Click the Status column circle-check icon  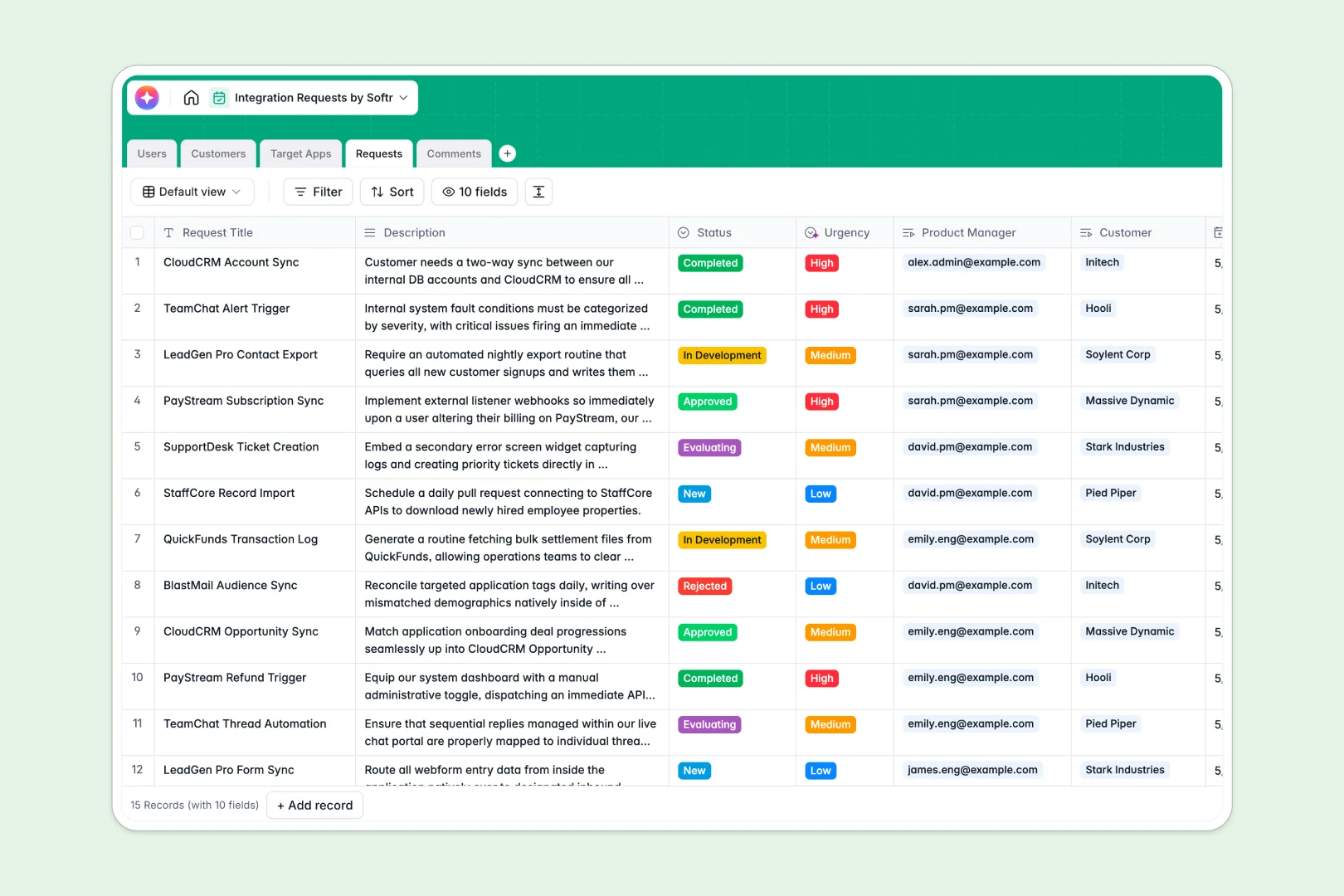click(684, 233)
